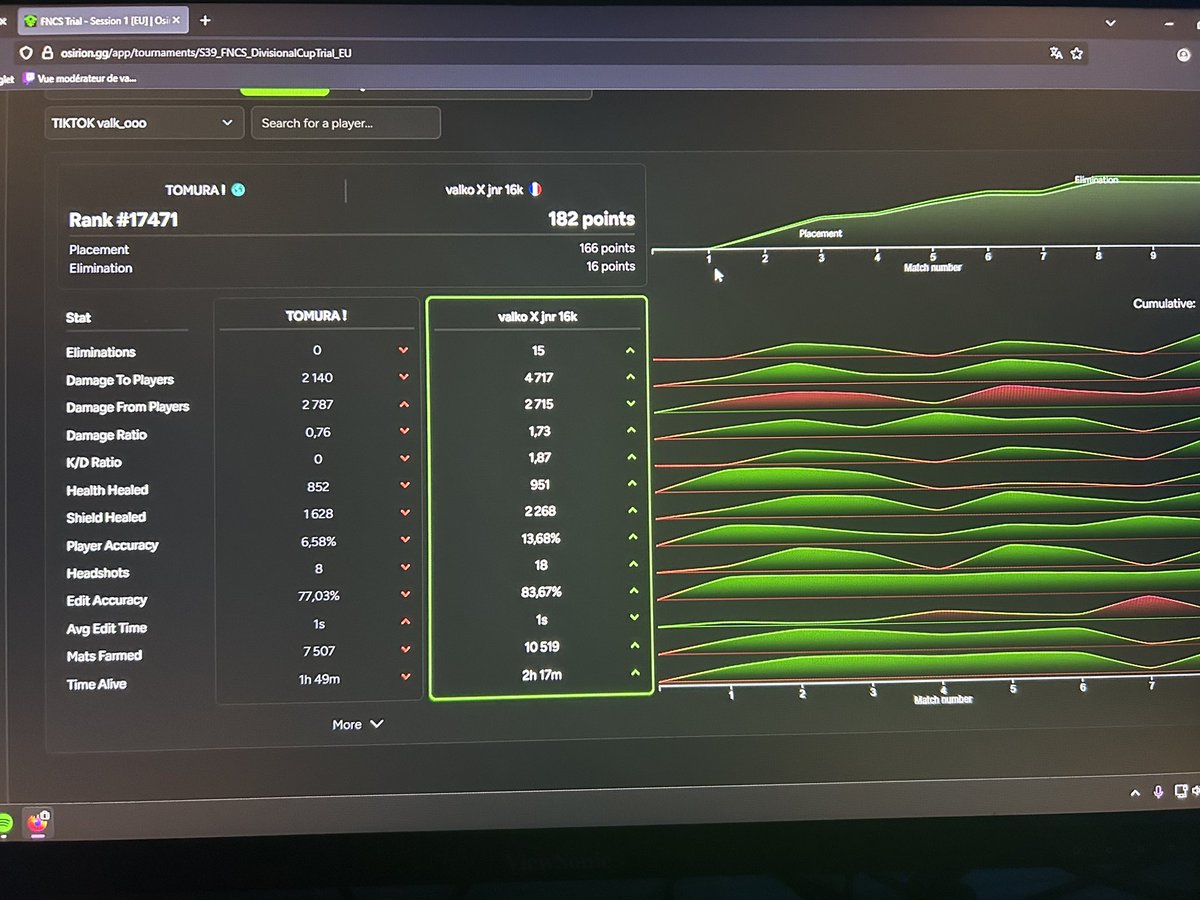Open the page translation icon
The width and height of the screenshot is (1200, 900).
pos(1056,53)
